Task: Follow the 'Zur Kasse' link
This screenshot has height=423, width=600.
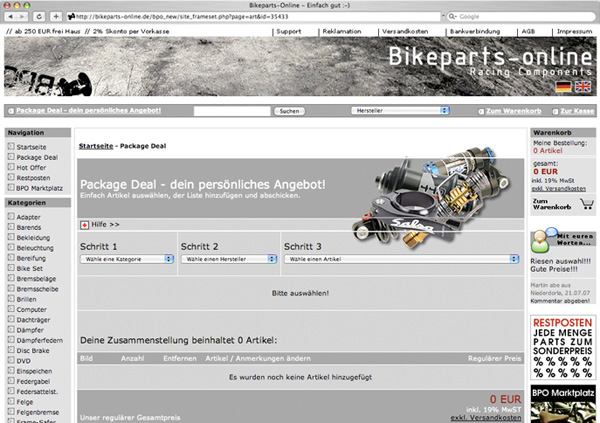Action: [577, 111]
